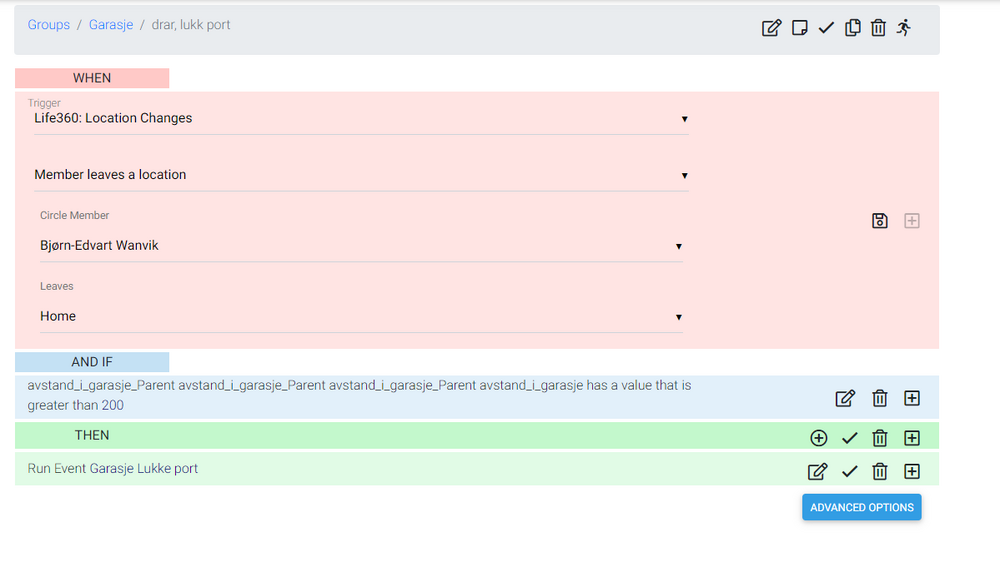The image size is (1000, 567).
Task: Toggle the checkmark in the THEN header row
Action: coord(850,437)
